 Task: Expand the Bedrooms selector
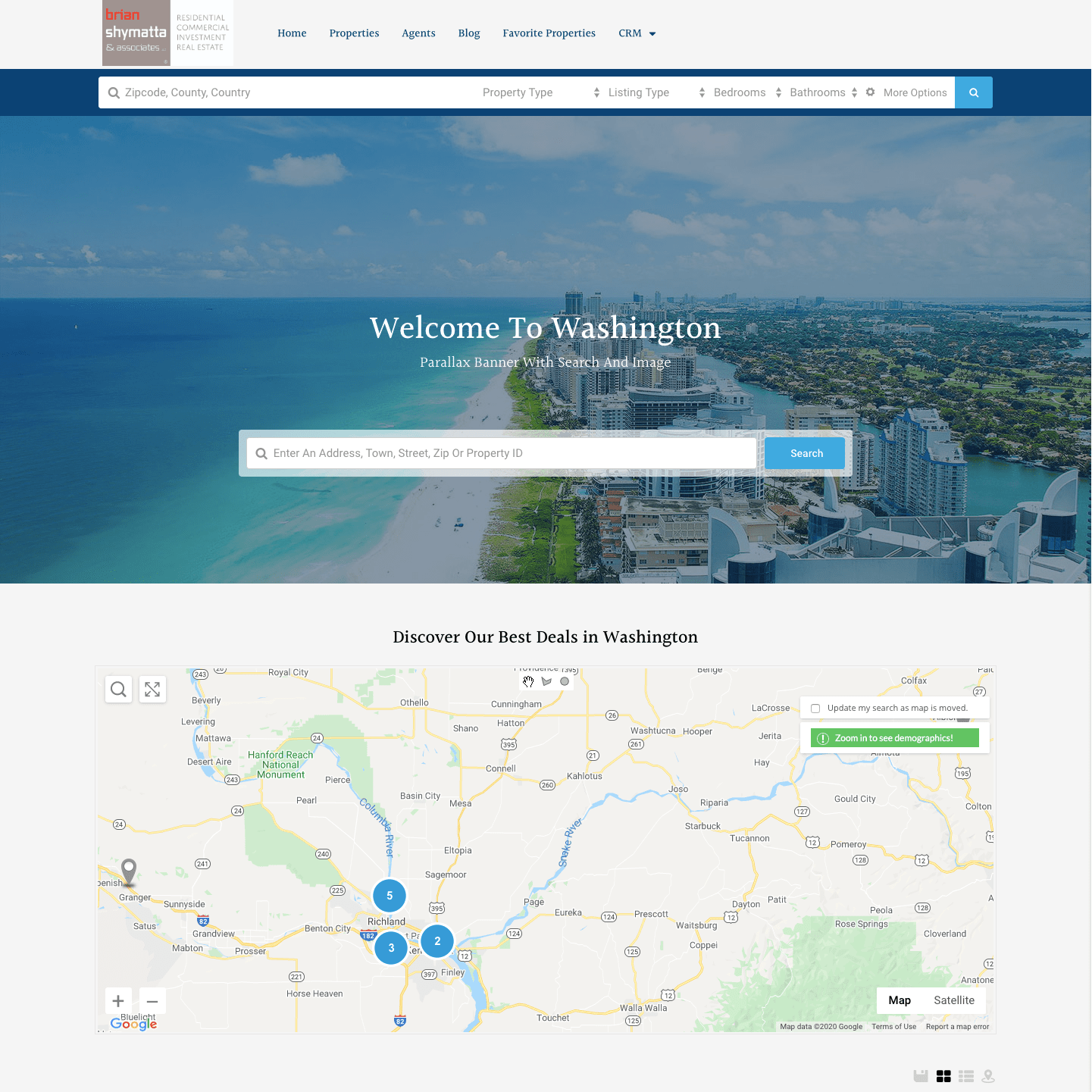coord(747,92)
